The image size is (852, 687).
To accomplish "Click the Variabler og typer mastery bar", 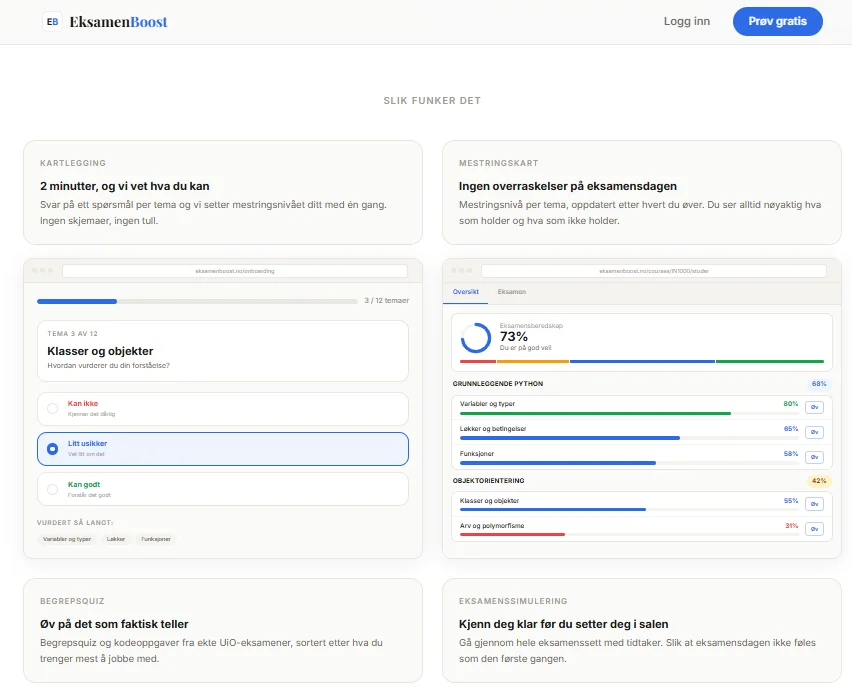I will (x=629, y=414).
